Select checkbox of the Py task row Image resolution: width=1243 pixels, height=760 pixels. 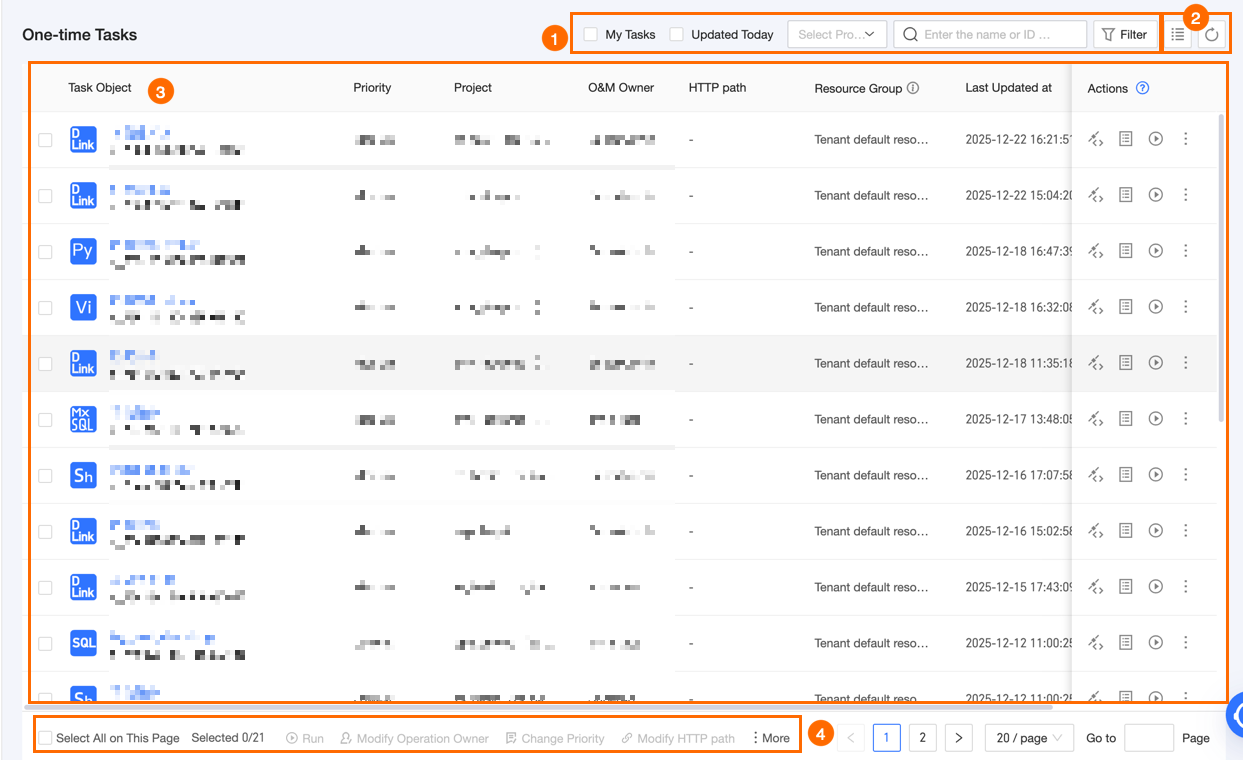tap(45, 252)
